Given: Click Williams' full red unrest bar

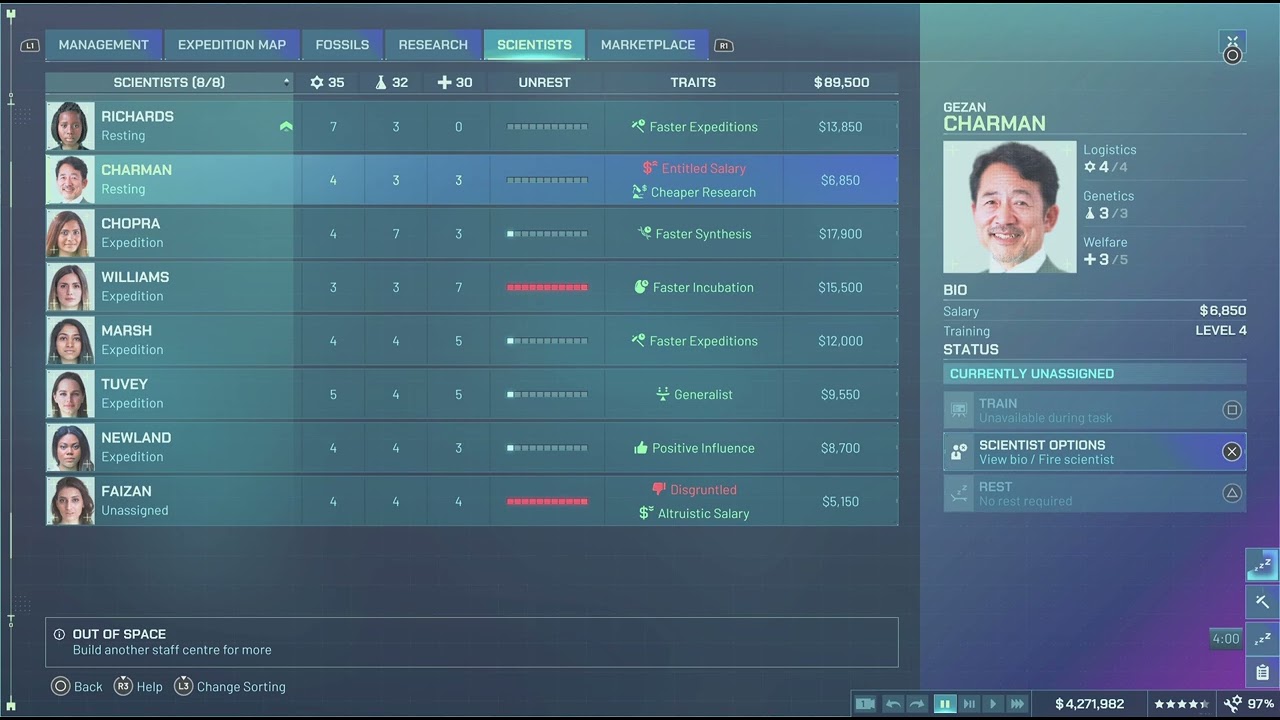Looking at the screenshot, I should pyautogui.click(x=547, y=287).
